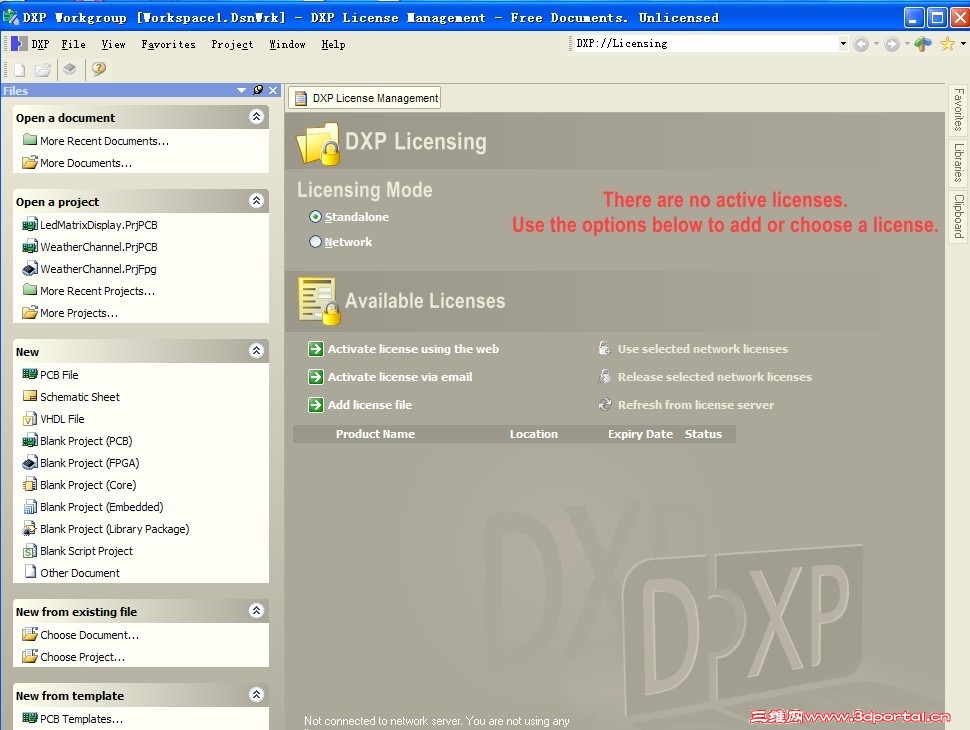Click the Product Name column header

tap(375, 434)
